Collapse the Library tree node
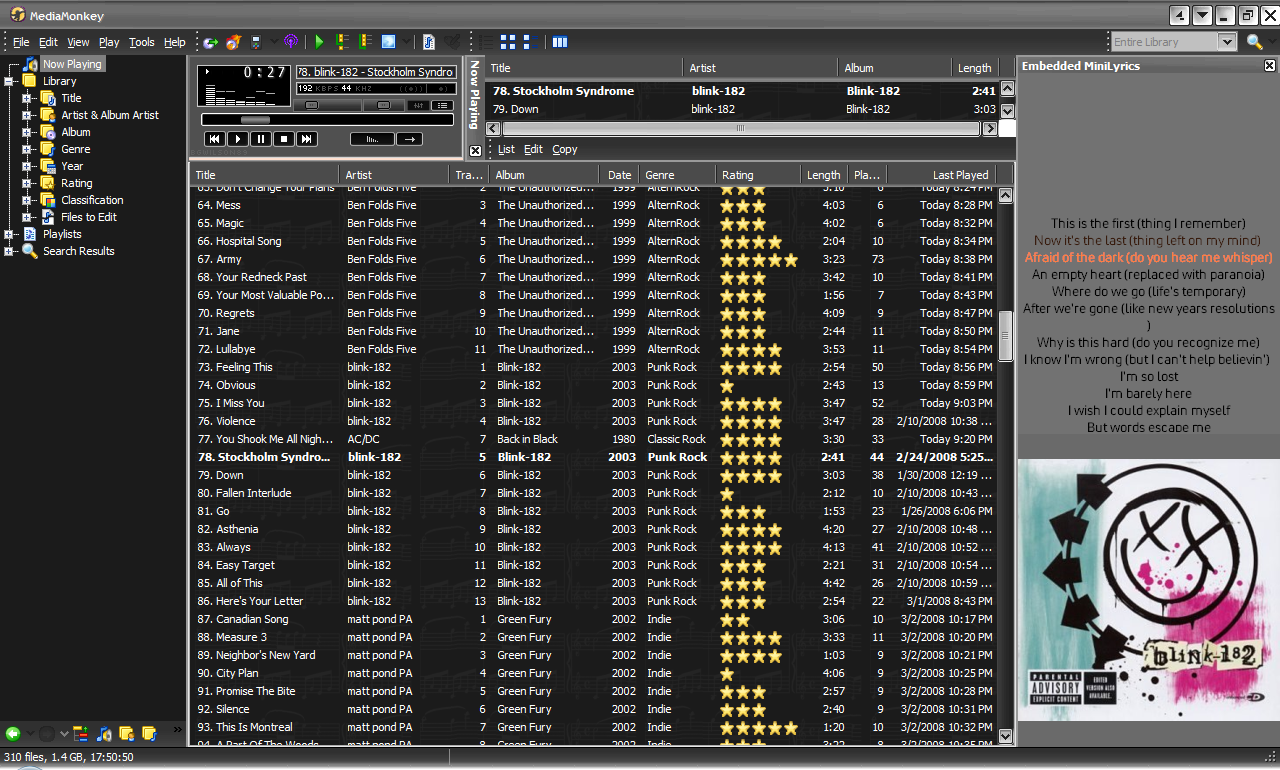 pyautogui.click(x=10, y=81)
